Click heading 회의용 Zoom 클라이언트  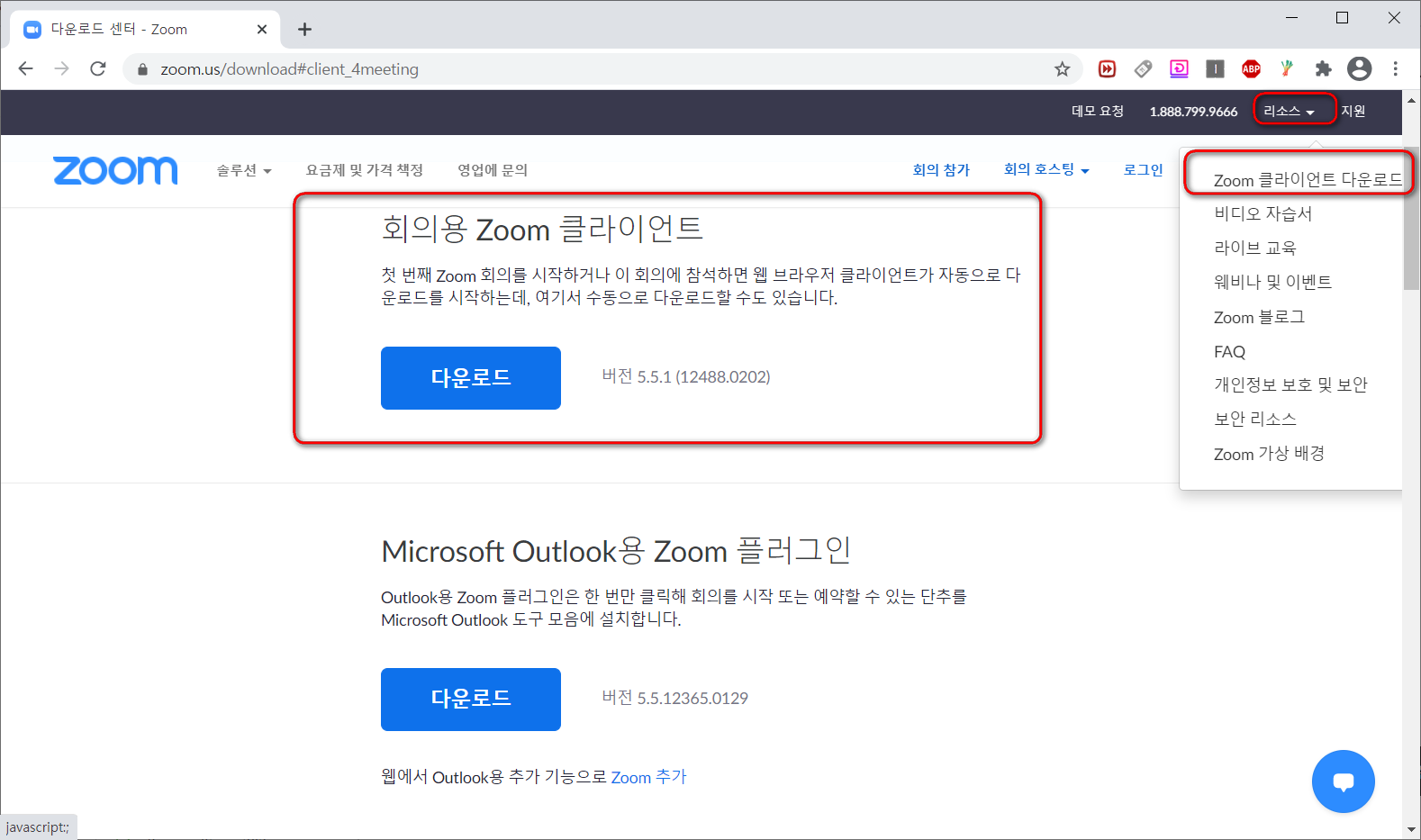(542, 229)
